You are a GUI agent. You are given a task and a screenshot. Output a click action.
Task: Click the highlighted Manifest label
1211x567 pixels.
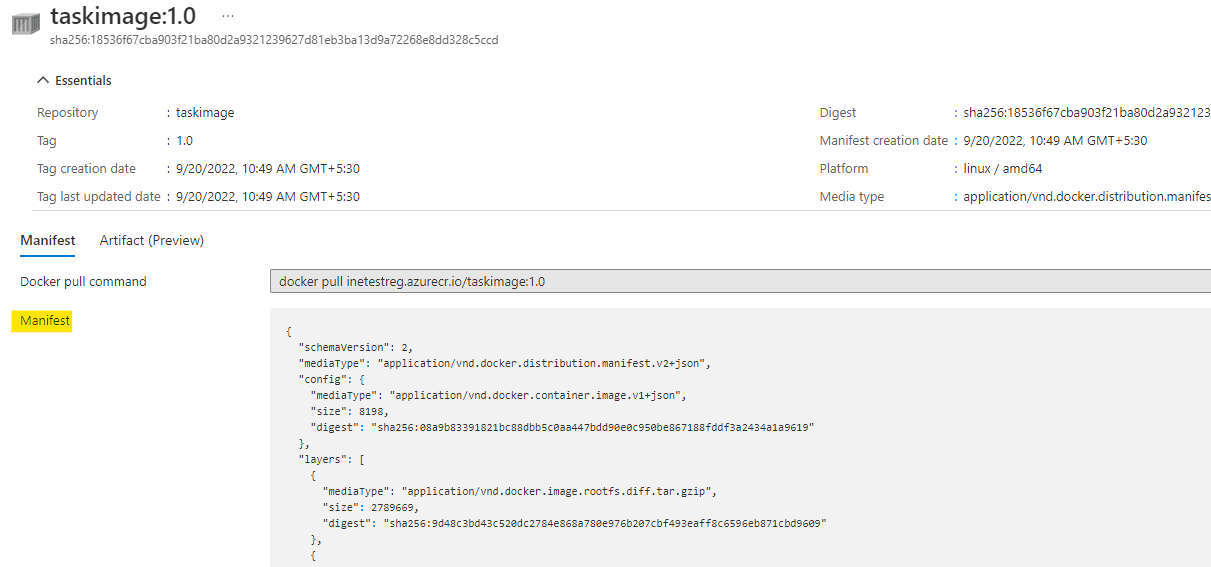click(46, 321)
